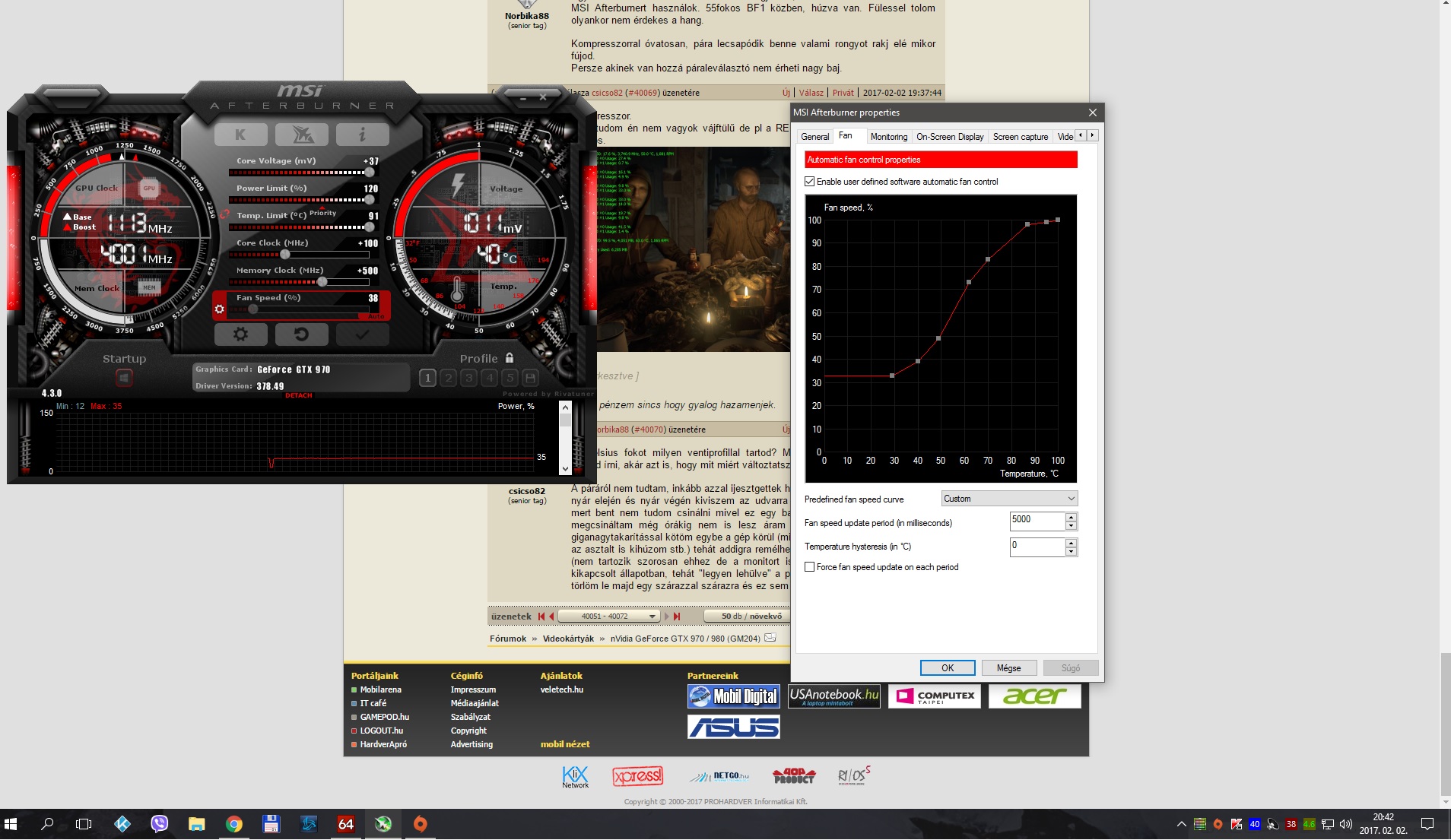
Task: Click the fan curve node at 50 degrees
Action: click(938, 338)
